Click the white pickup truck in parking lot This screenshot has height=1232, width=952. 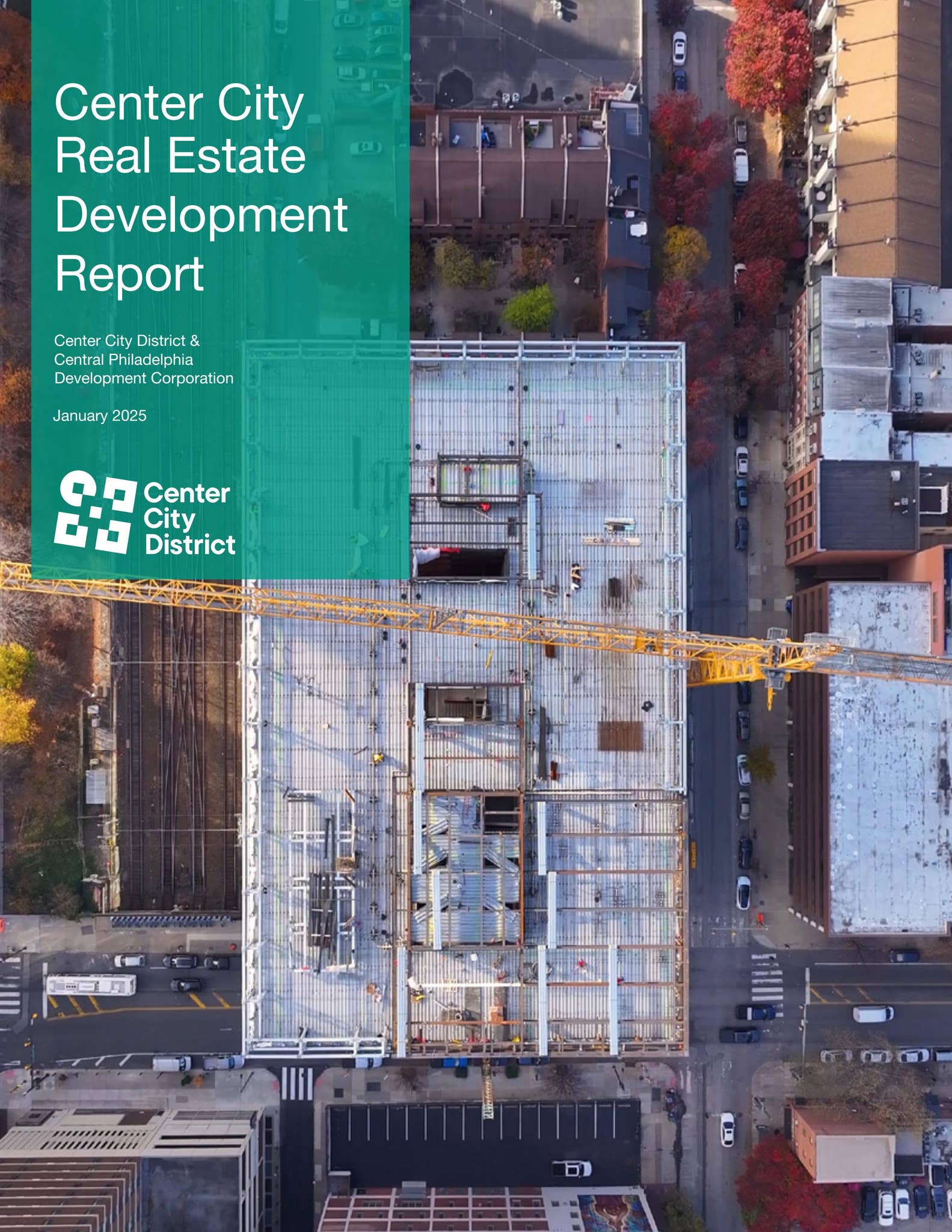572,1168
